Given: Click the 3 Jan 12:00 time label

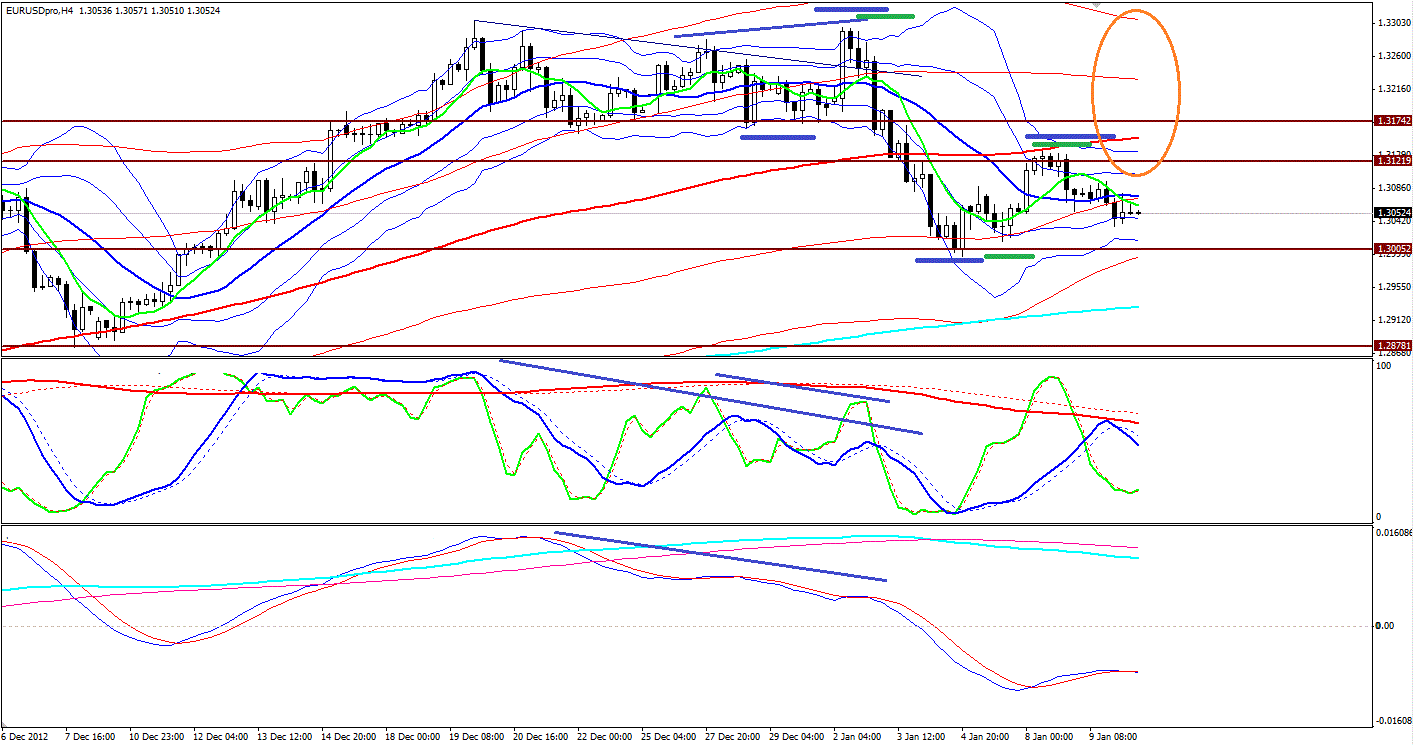Looking at the screenshot, I should point(922,736).
